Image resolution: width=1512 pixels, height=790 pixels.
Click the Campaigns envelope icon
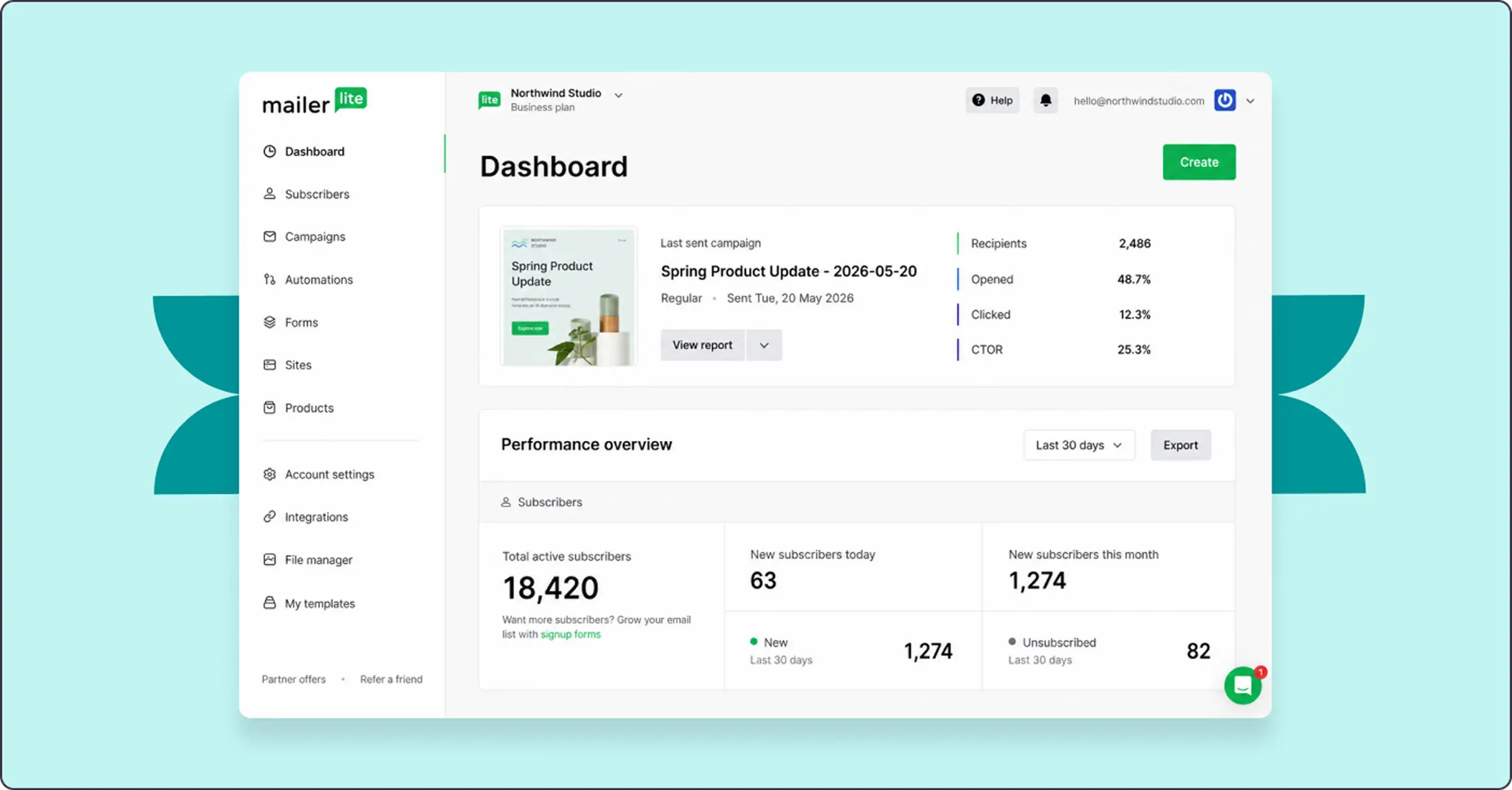(270, 236)
